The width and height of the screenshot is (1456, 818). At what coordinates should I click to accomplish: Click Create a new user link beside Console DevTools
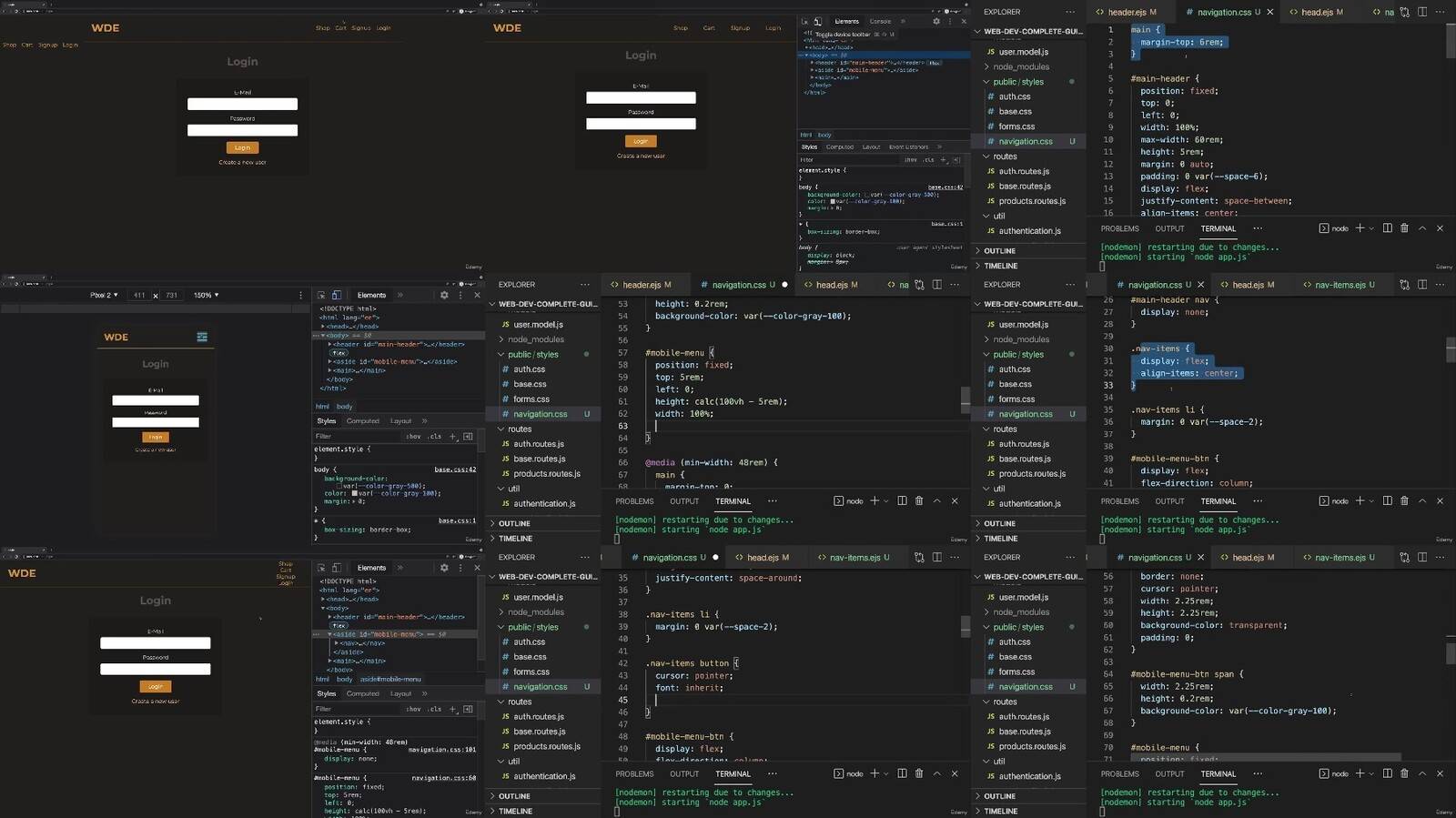pyautogui.click(x=641, y=156)
